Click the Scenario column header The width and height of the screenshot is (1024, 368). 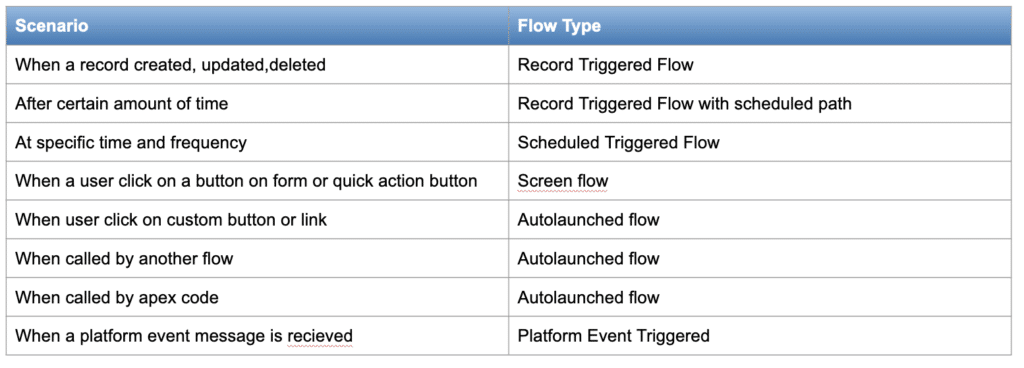[257, 26]
